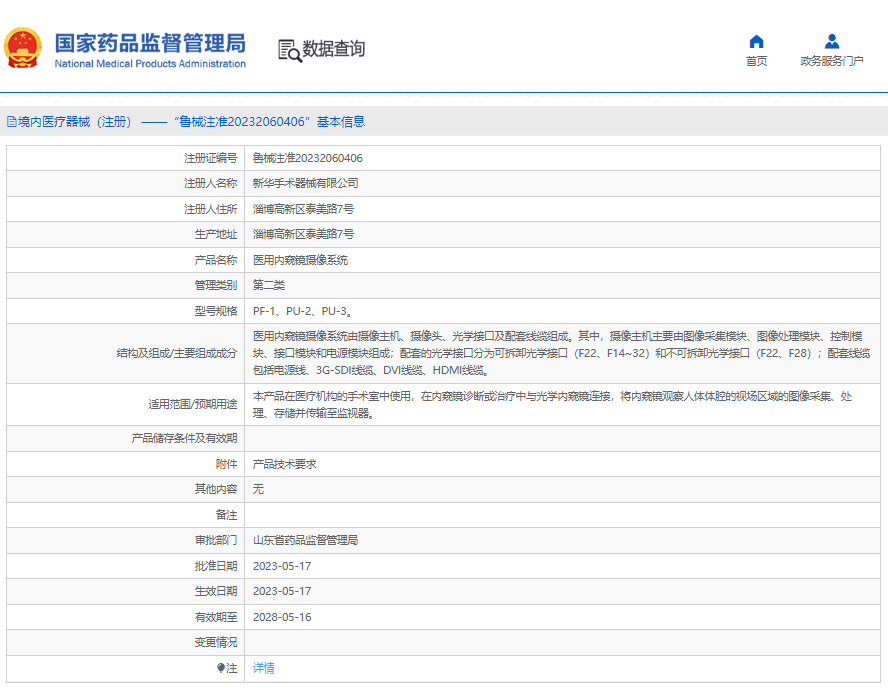Click the 附件 label cell
This screenshot has width=888, height=688.
click(126, 464)
